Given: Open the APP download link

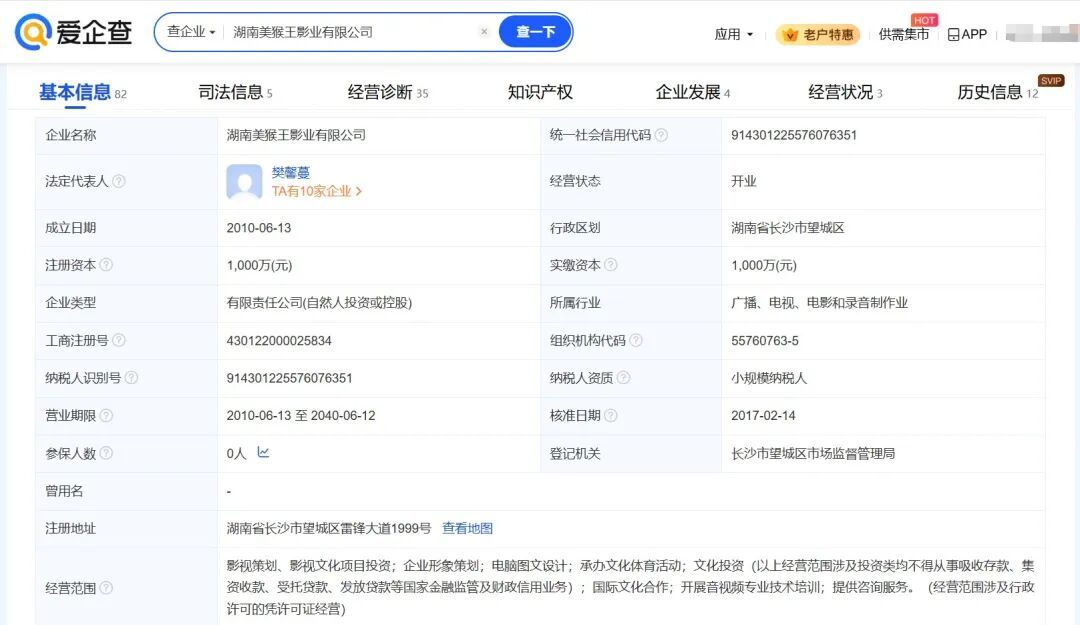Looking at the screenshot, I should click(x=967, y=34).
